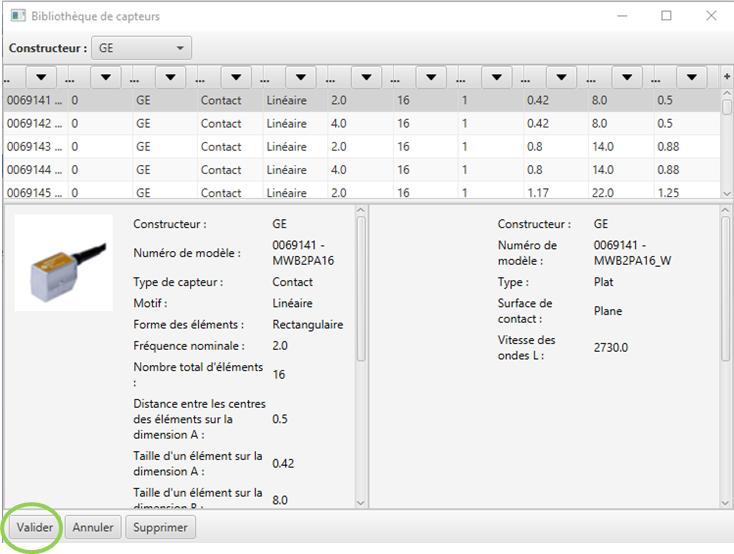Screen dimensions: 734x554
Task: Close the Bibliothèque de capteurs window
Action: [711, 16]
